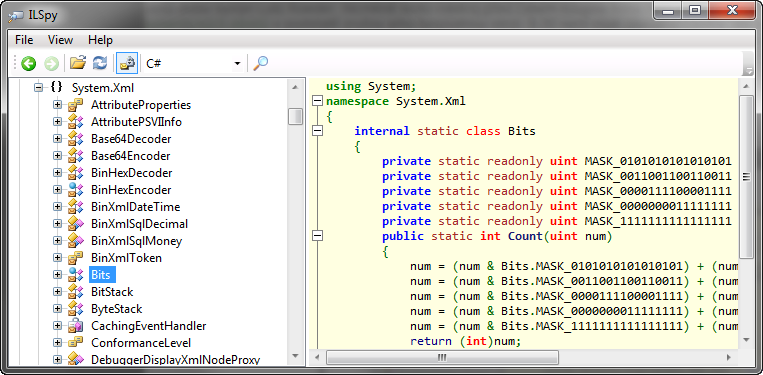Click the tree panel vertical scrollbar thumb
The width and height of the screenshot is (763, 375).
point(295,117)
